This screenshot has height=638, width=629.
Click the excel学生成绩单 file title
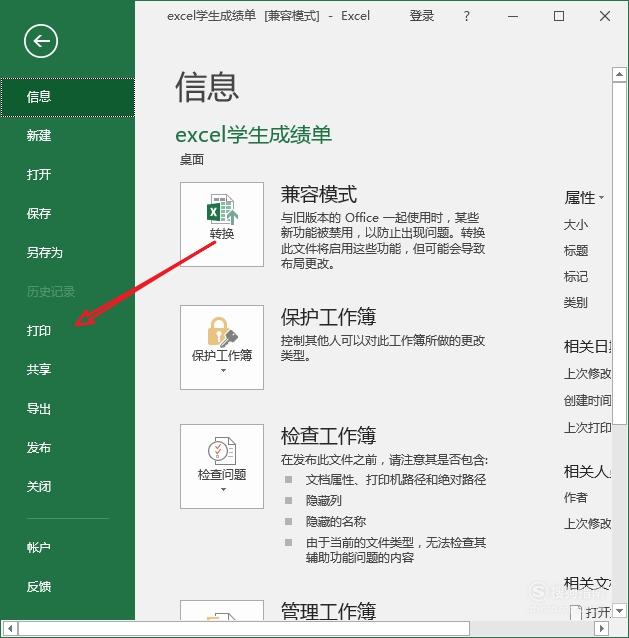(253, 135)
